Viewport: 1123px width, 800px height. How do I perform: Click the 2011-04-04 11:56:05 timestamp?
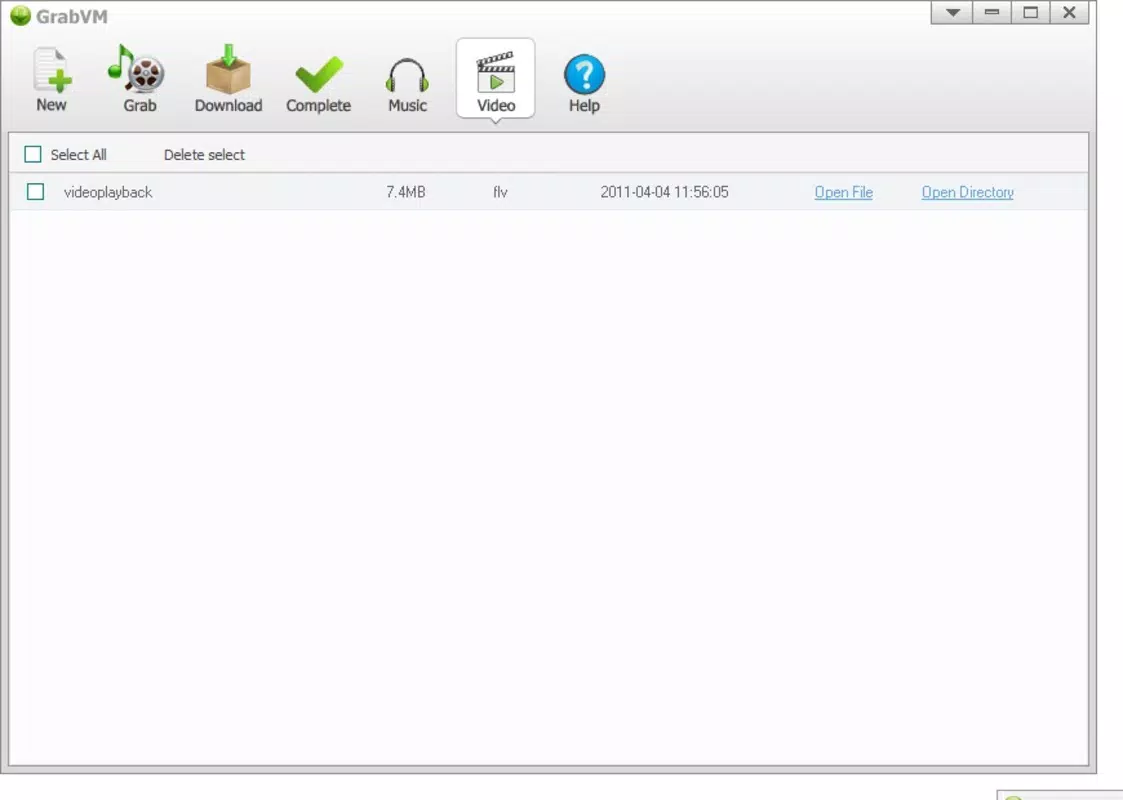pos(664,192)
